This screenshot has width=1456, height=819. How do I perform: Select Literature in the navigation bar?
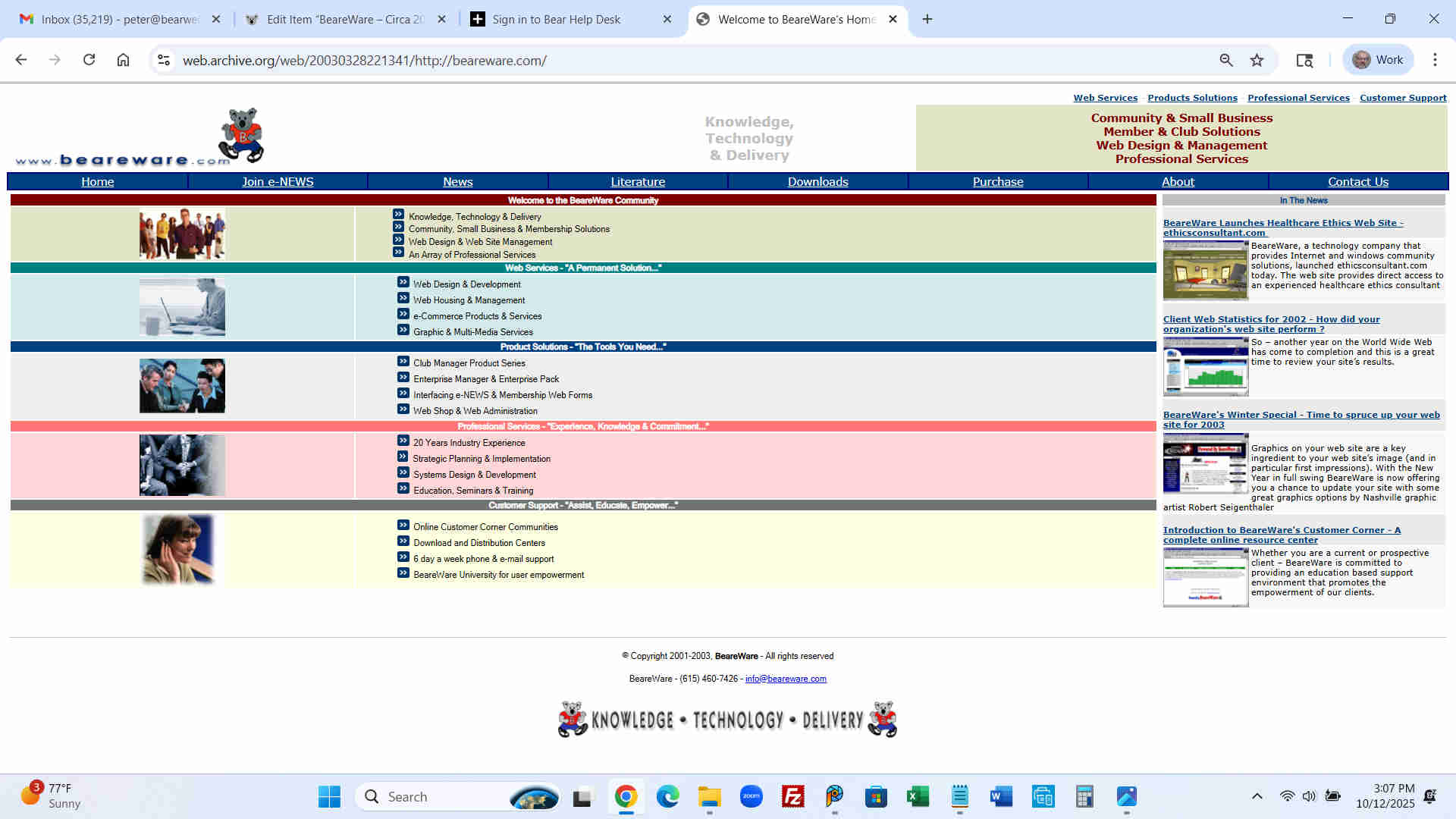coord(638,182)
